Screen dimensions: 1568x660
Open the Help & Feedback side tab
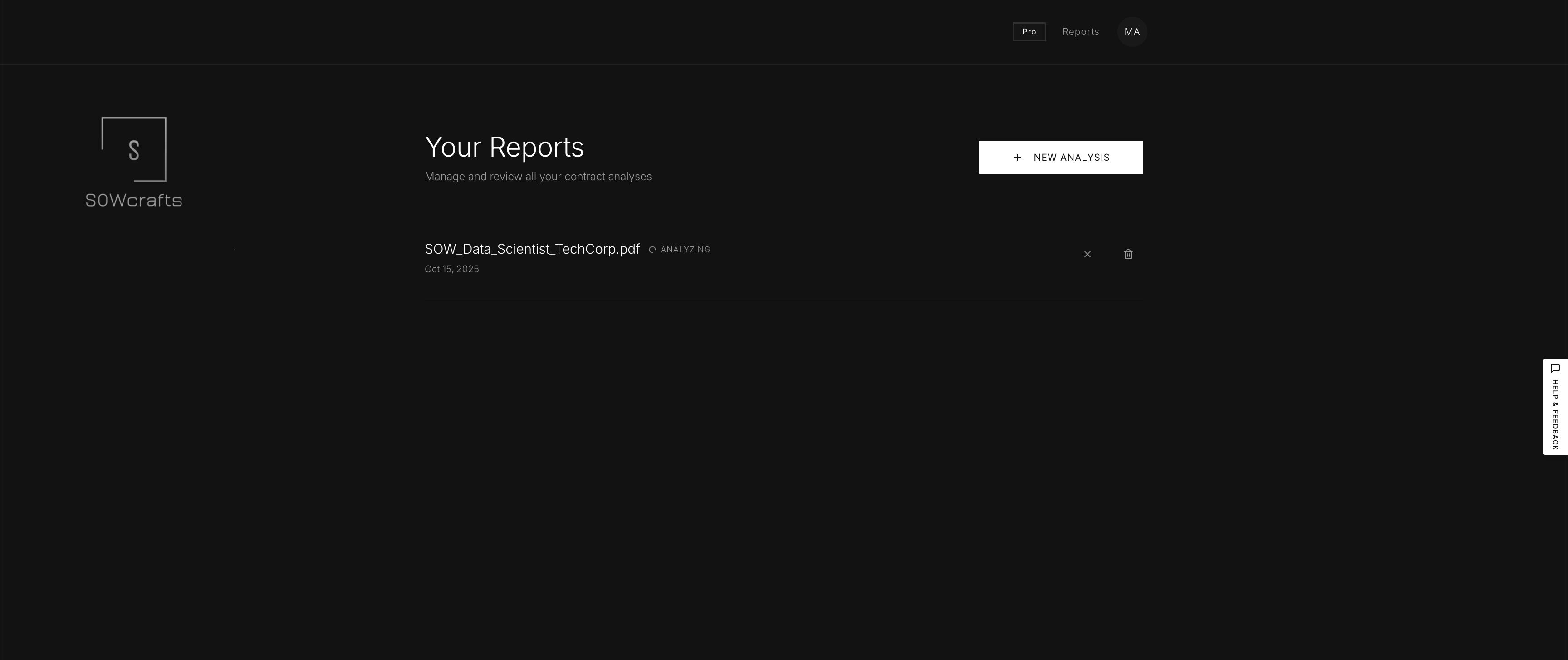[x=1554, y=407]
